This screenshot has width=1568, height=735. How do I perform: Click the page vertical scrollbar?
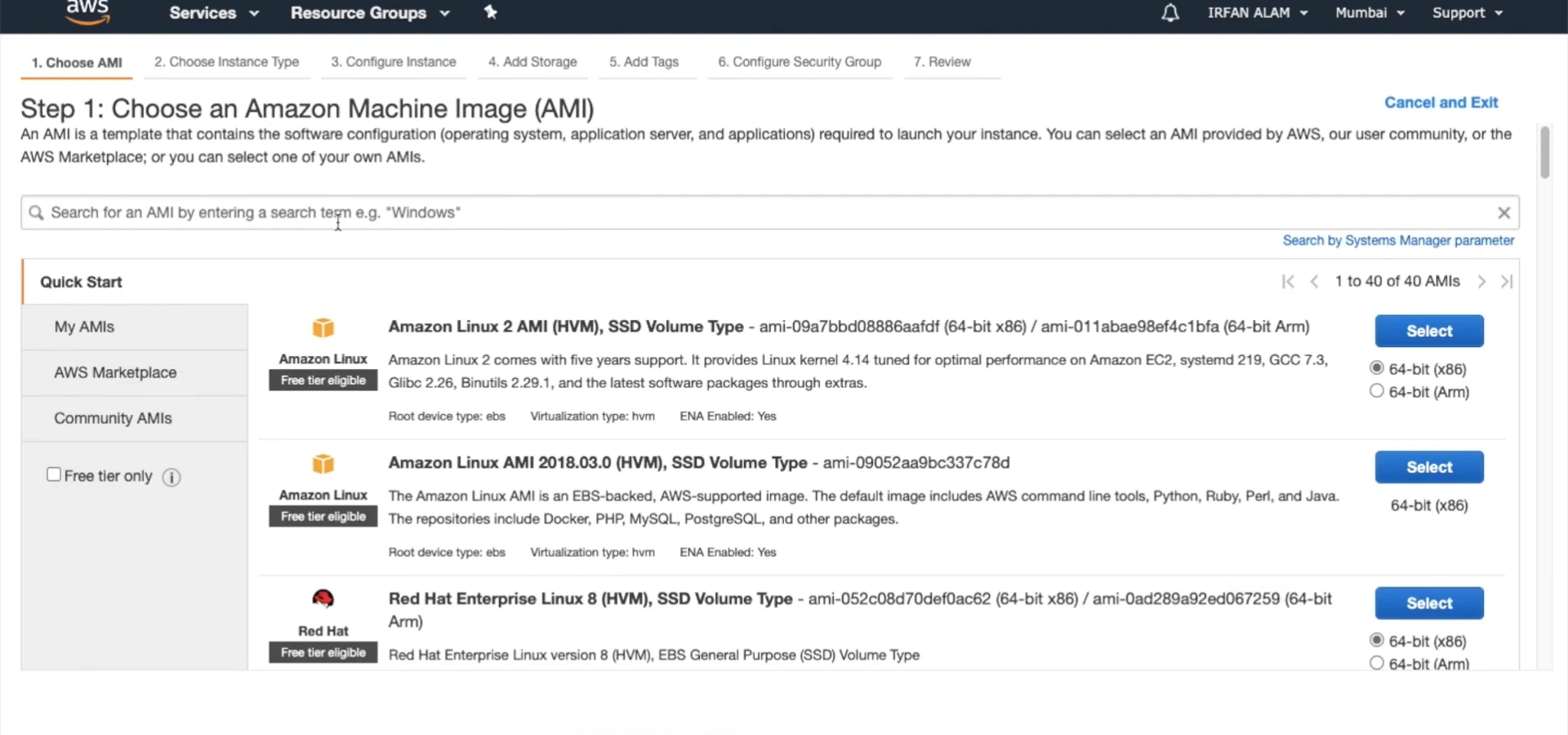point(1544,152)
